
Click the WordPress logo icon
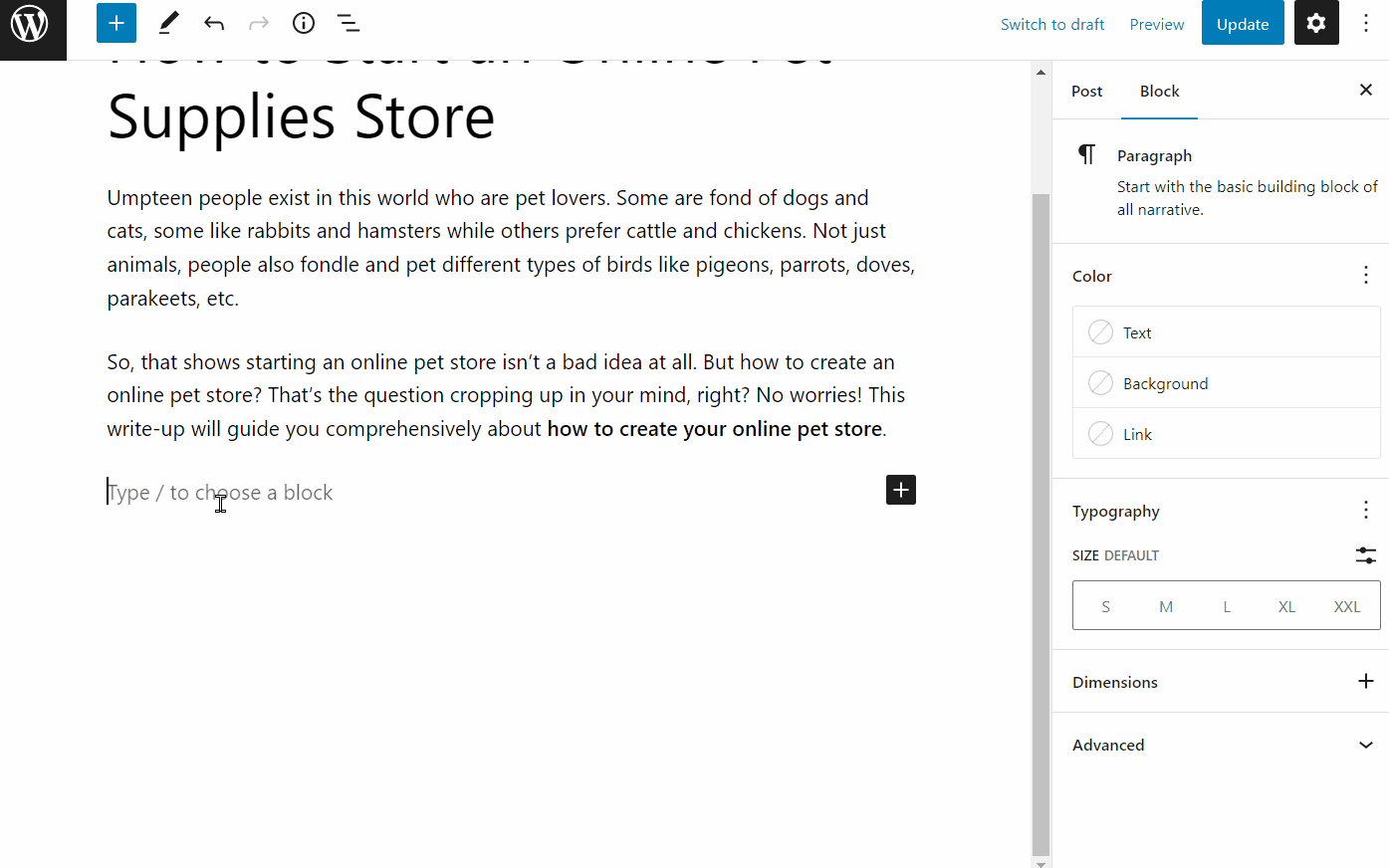coord(30,24)
